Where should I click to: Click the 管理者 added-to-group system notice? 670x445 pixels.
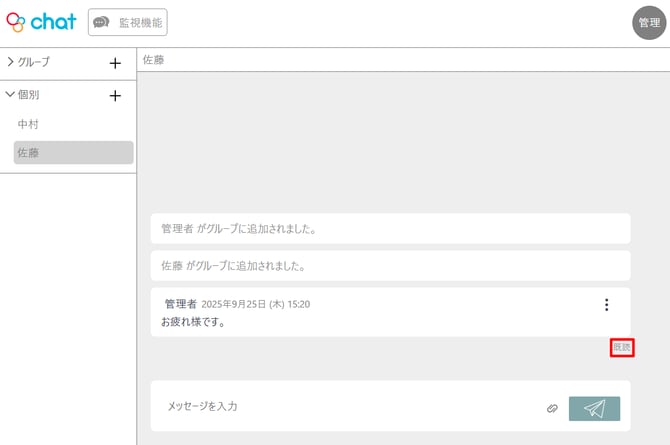[239, 229]
